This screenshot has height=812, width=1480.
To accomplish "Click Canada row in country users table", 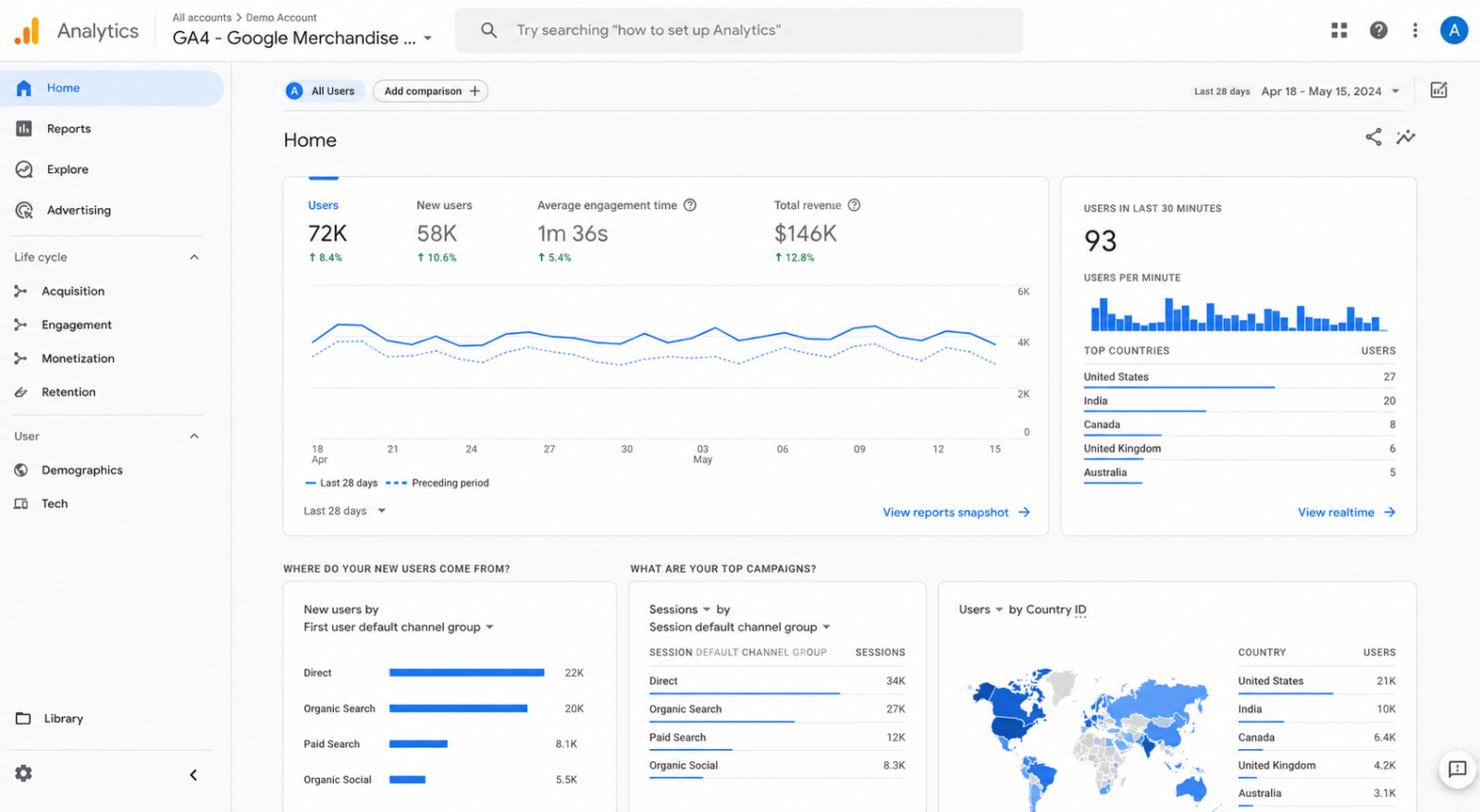I will [x=1317, y=738].
